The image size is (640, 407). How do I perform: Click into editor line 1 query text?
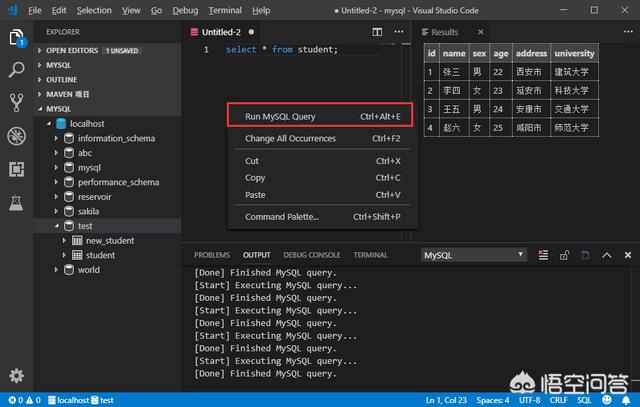282,50
